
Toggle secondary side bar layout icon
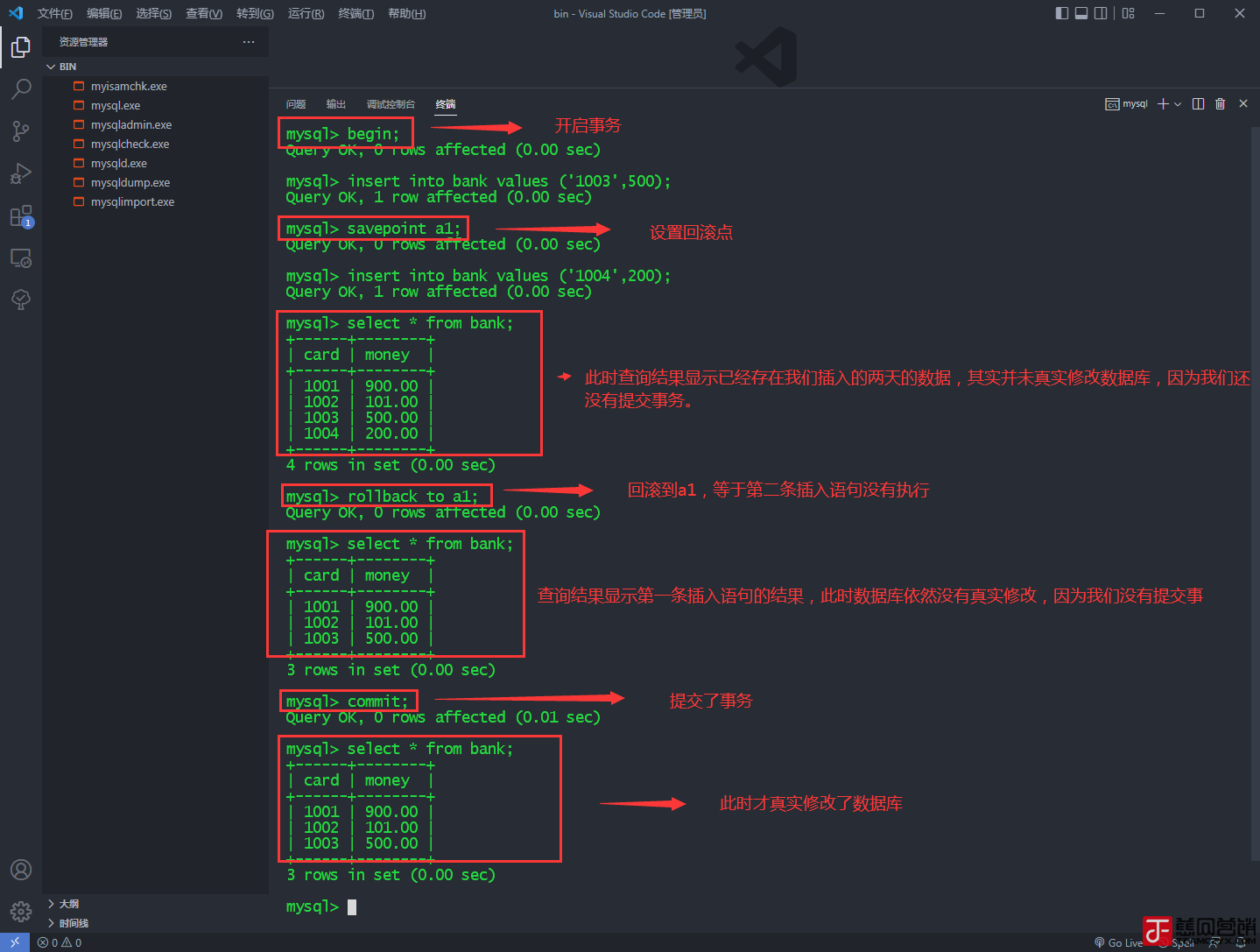pyautogui.click(x=1101, y=13)
